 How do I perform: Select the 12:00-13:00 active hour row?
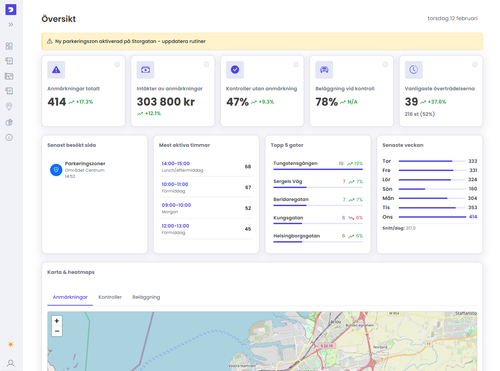click(206, 229)
